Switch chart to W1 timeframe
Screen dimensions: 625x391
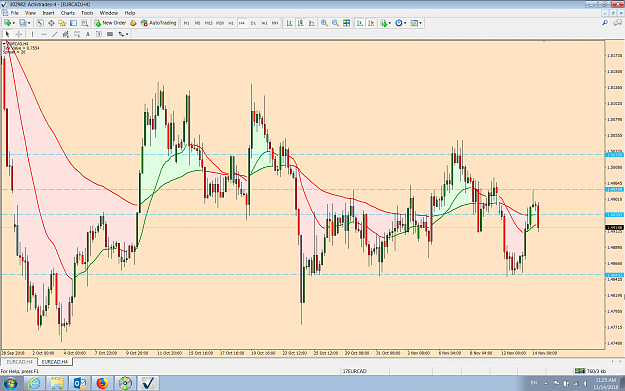click(x=264, y=23)
